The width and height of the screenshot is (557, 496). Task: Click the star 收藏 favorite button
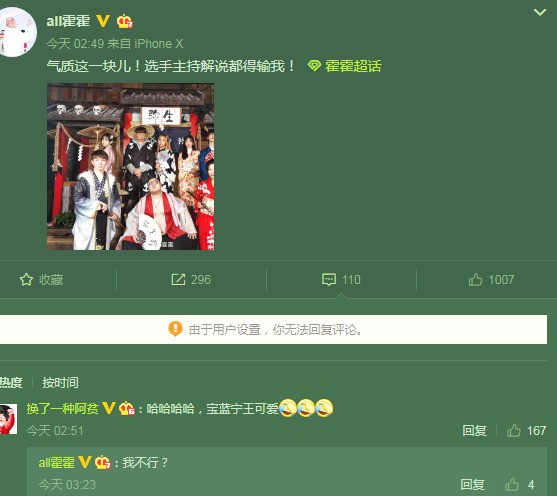pos(42,280)
